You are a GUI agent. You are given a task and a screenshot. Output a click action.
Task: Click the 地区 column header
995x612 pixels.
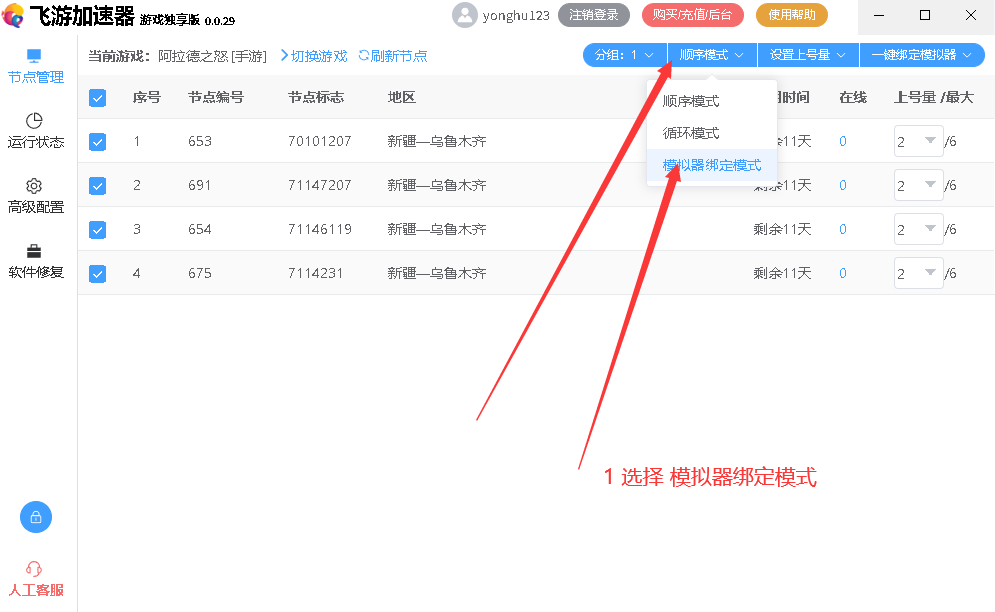(402, 97)
